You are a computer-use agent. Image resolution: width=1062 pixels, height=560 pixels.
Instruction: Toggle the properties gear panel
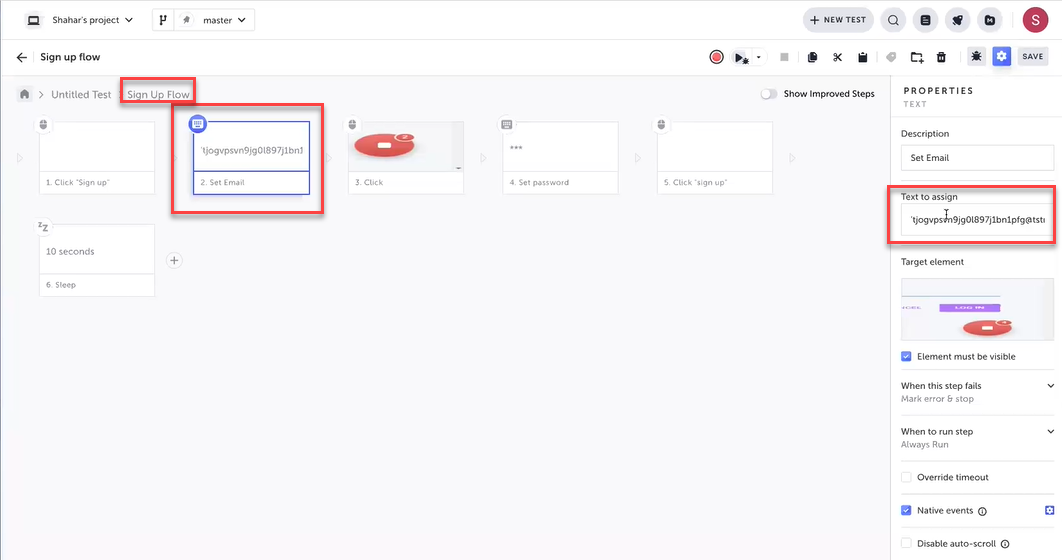[x=1002, y=57]
